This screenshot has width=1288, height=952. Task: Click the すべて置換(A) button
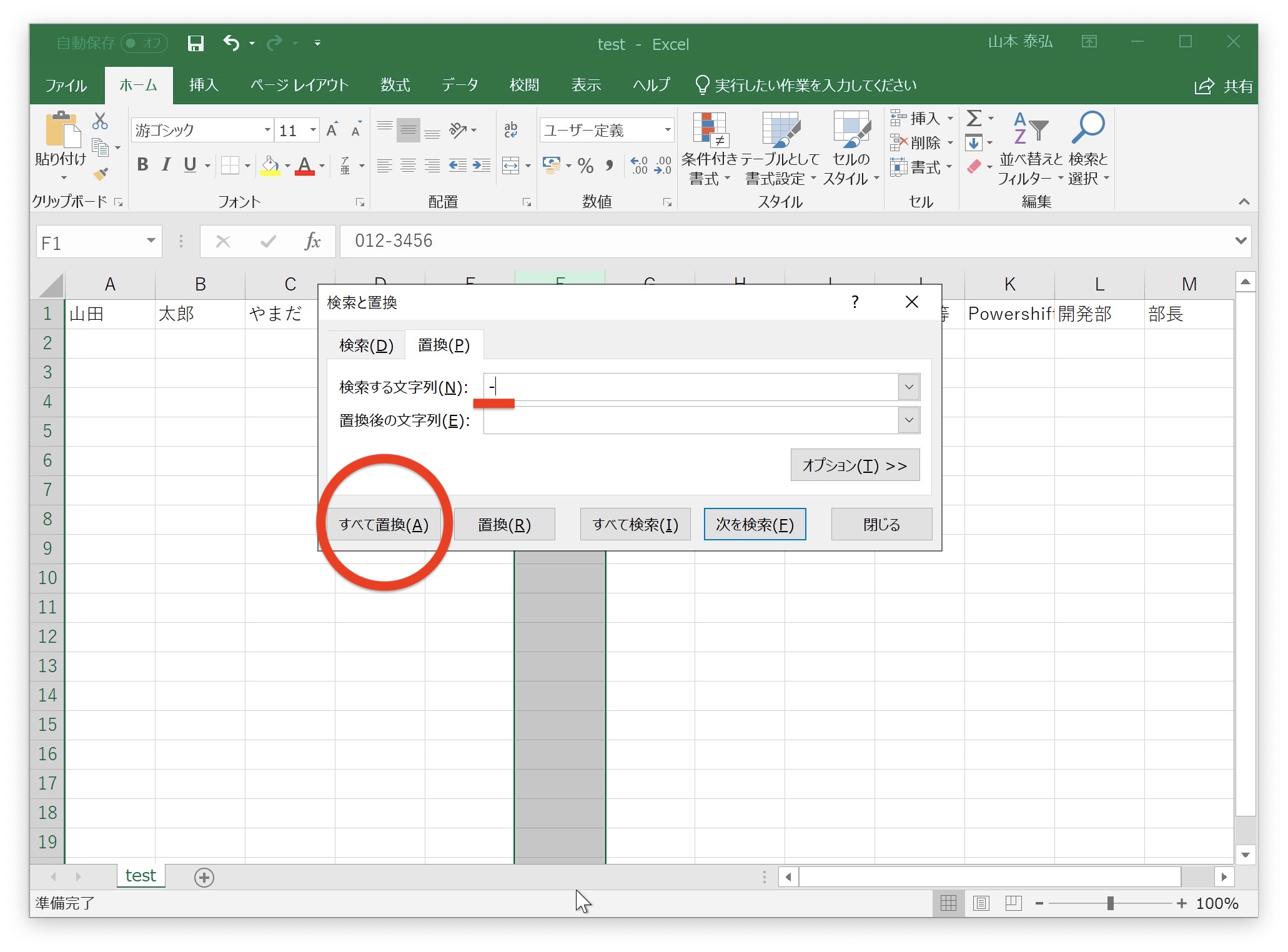384,525
